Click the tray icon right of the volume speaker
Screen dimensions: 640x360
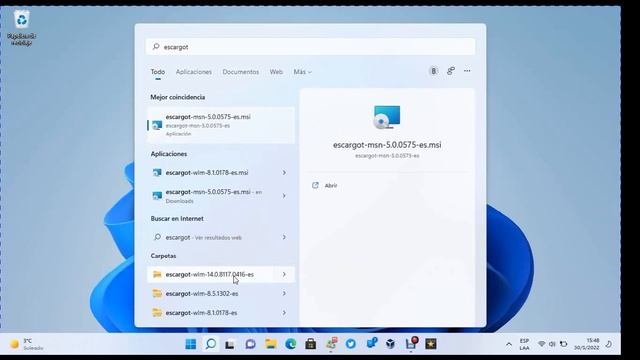click(x=564, y=344)
